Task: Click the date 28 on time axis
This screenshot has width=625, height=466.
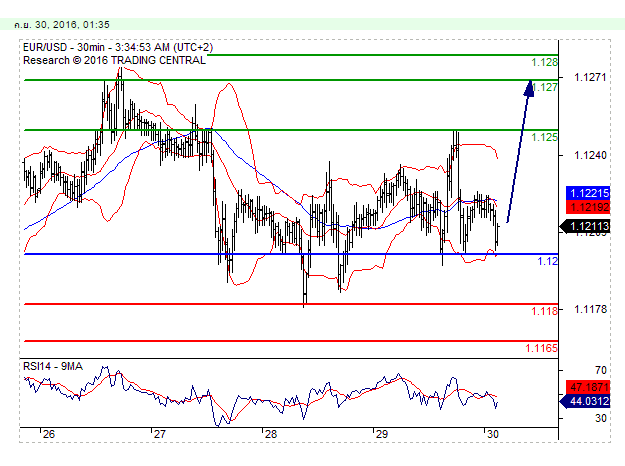Action: coord(271,435)
